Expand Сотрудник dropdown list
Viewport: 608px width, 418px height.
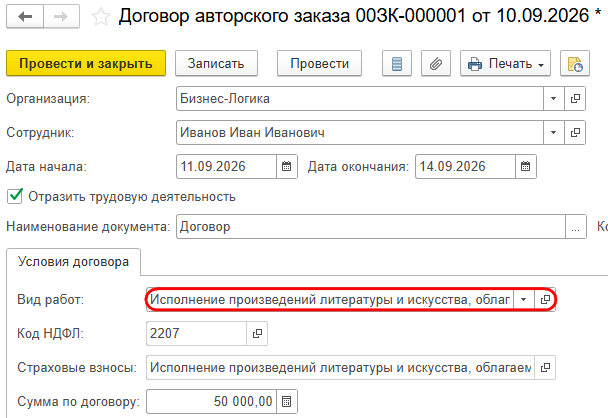coord(553,133)
